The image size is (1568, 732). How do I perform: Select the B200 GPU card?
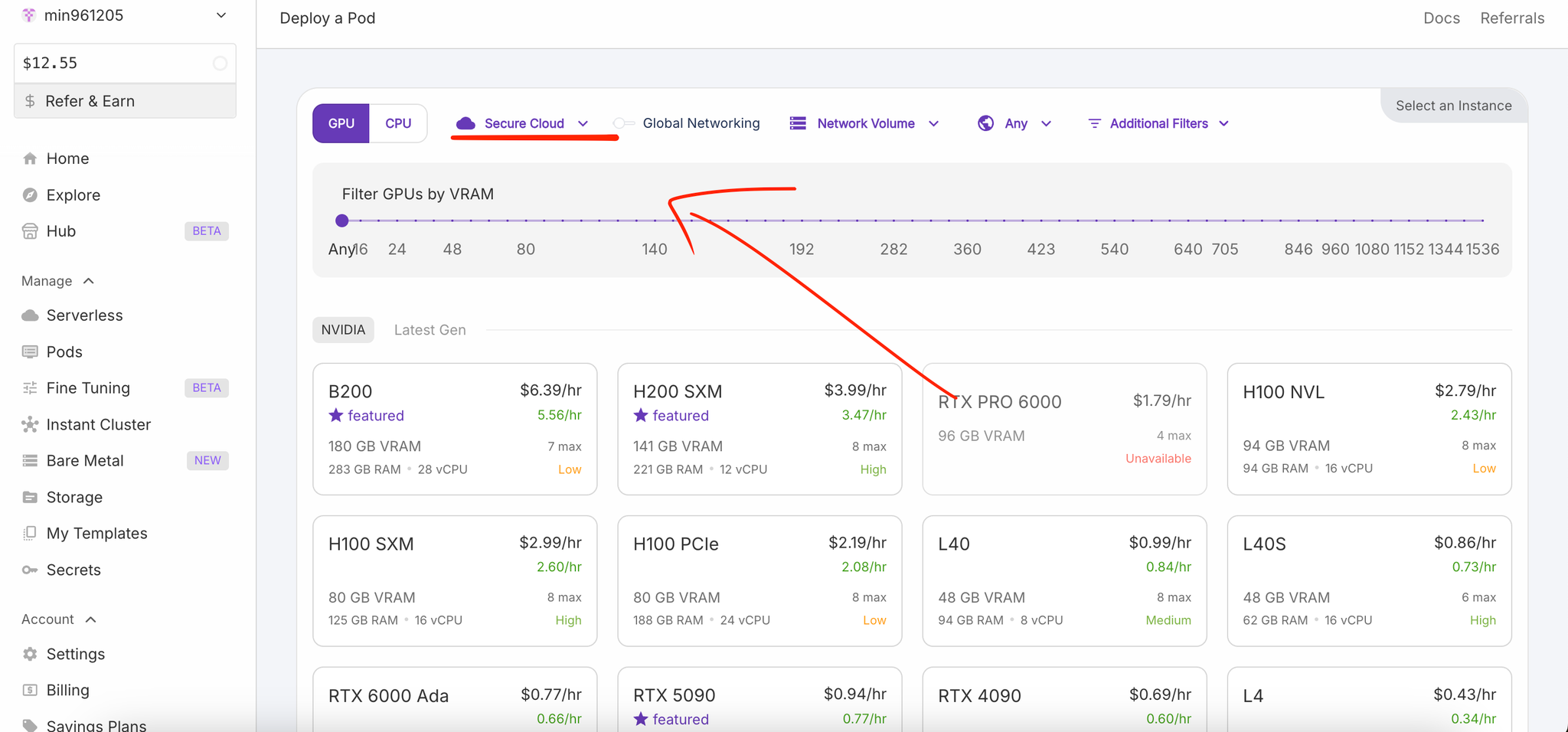455,429
